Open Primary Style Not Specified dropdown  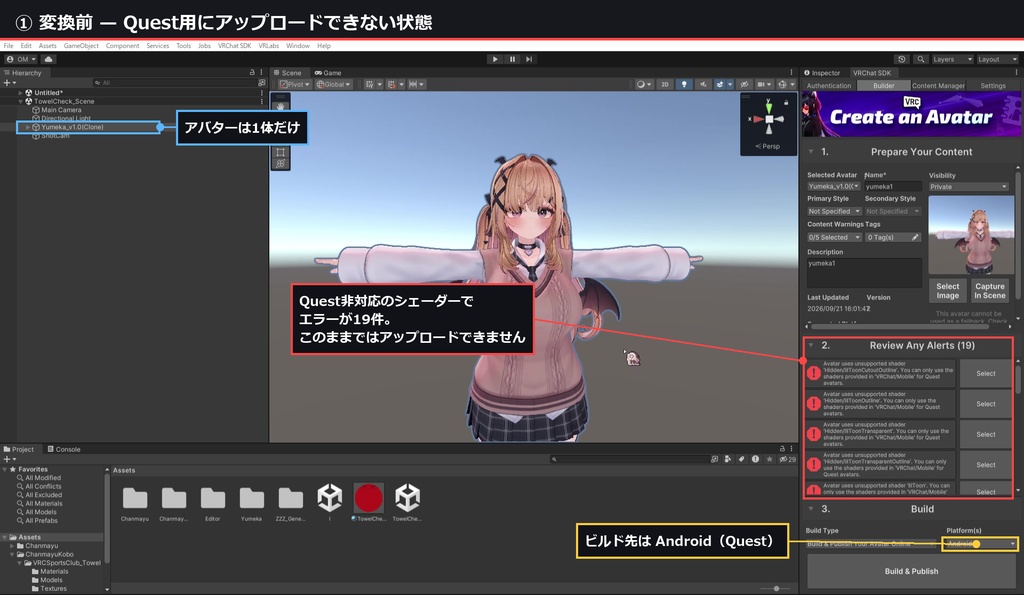pyautogui.click(x=834, y=212)
